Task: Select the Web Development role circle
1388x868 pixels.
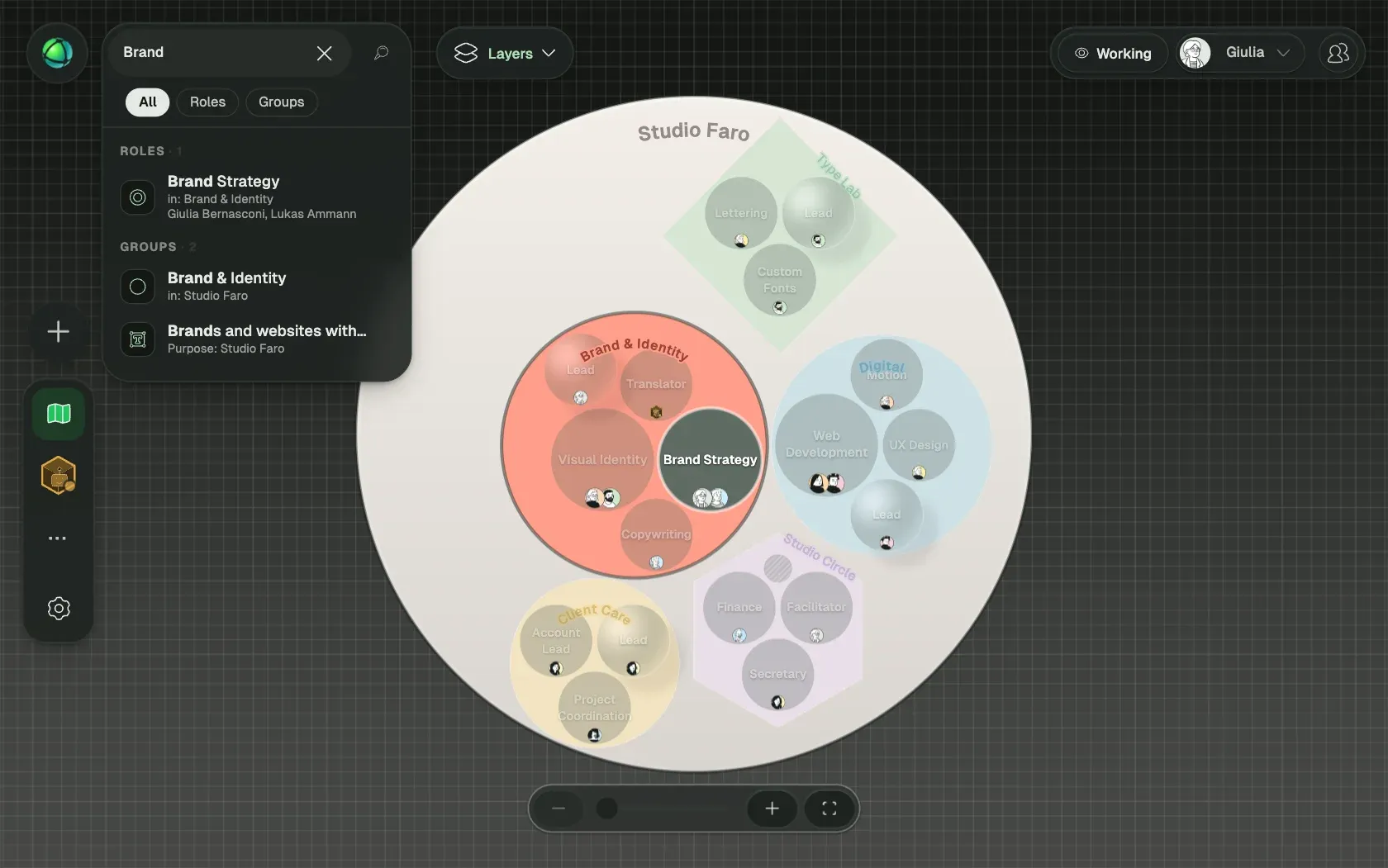Action: 826,444
